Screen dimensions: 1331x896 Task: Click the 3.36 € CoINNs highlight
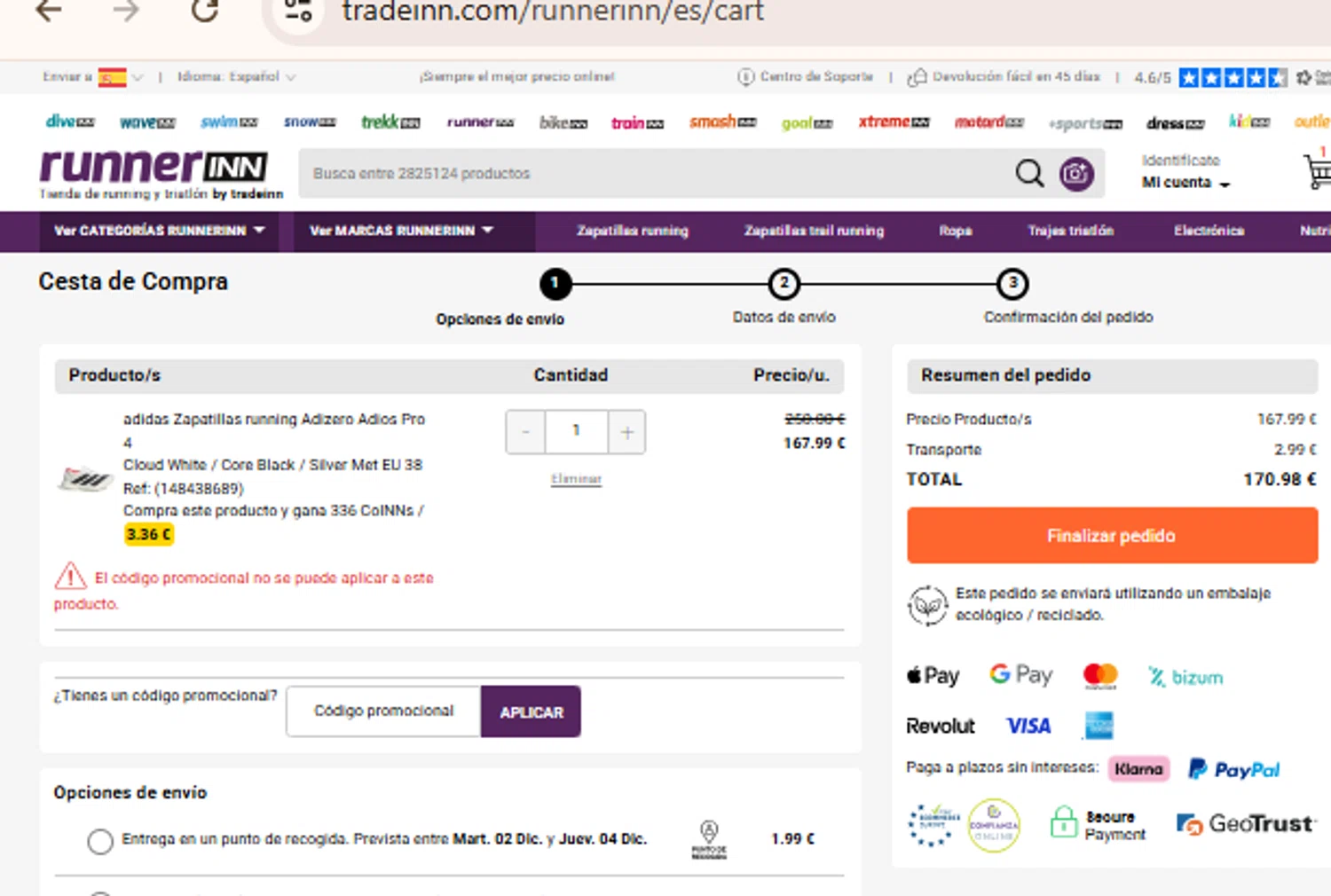(x=148, y=535)
